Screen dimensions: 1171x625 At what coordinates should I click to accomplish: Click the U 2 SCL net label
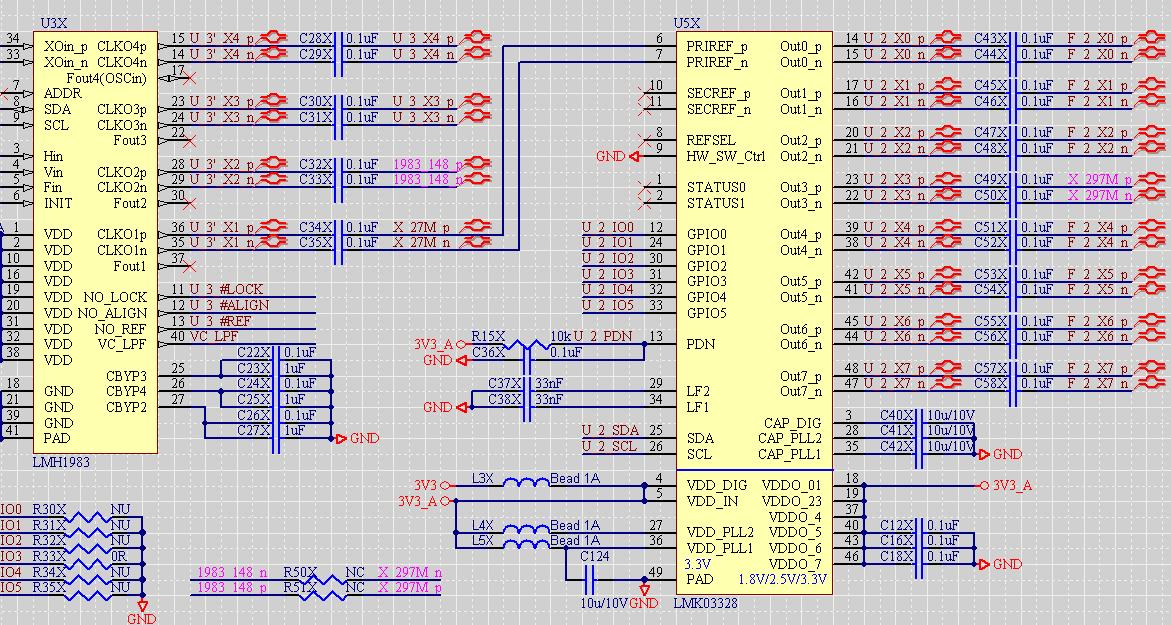(x=610, y=446)
